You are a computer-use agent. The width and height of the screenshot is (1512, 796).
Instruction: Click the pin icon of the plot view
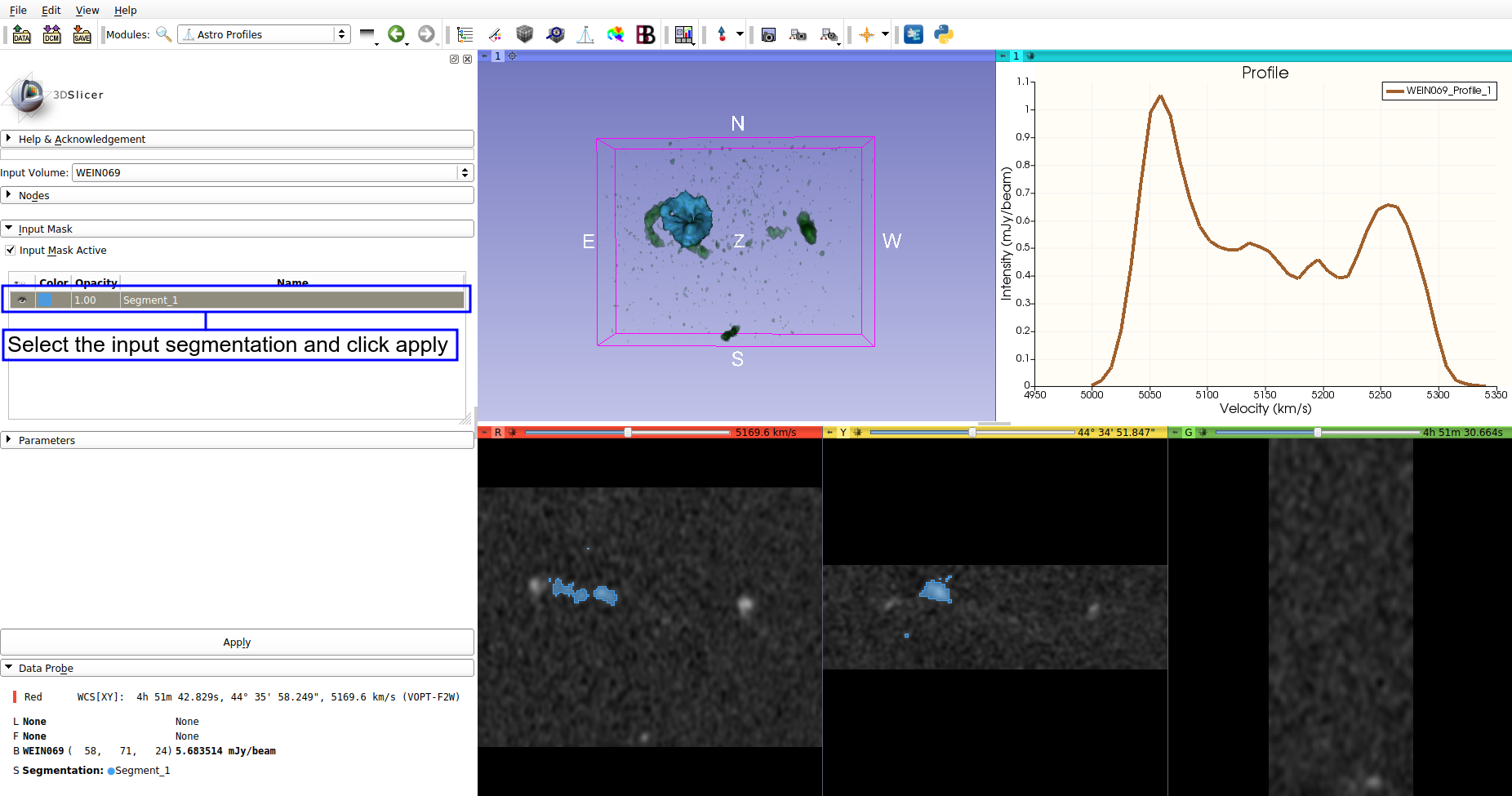1003,56
